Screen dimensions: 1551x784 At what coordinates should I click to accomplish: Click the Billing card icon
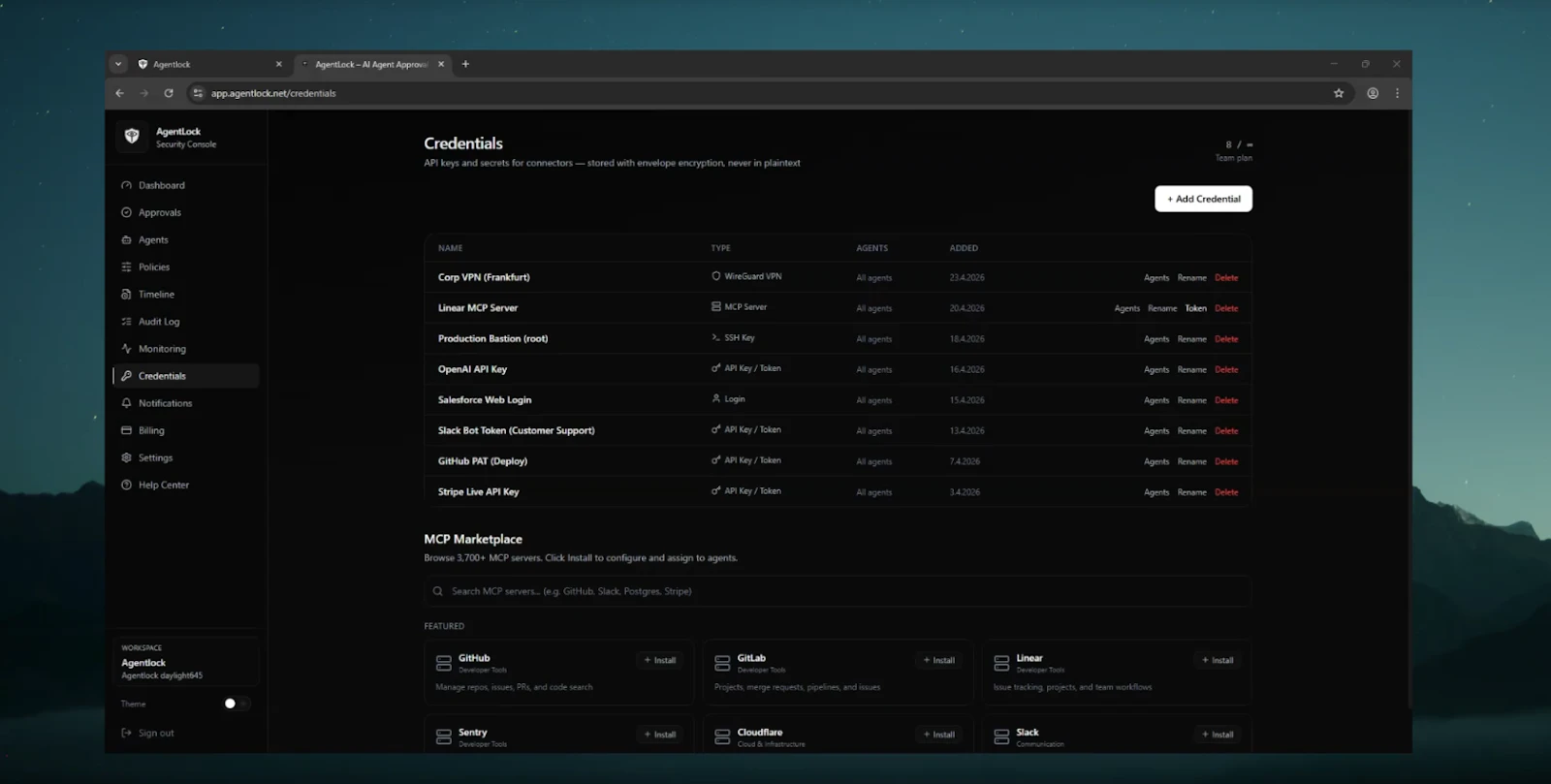[126, 429]
